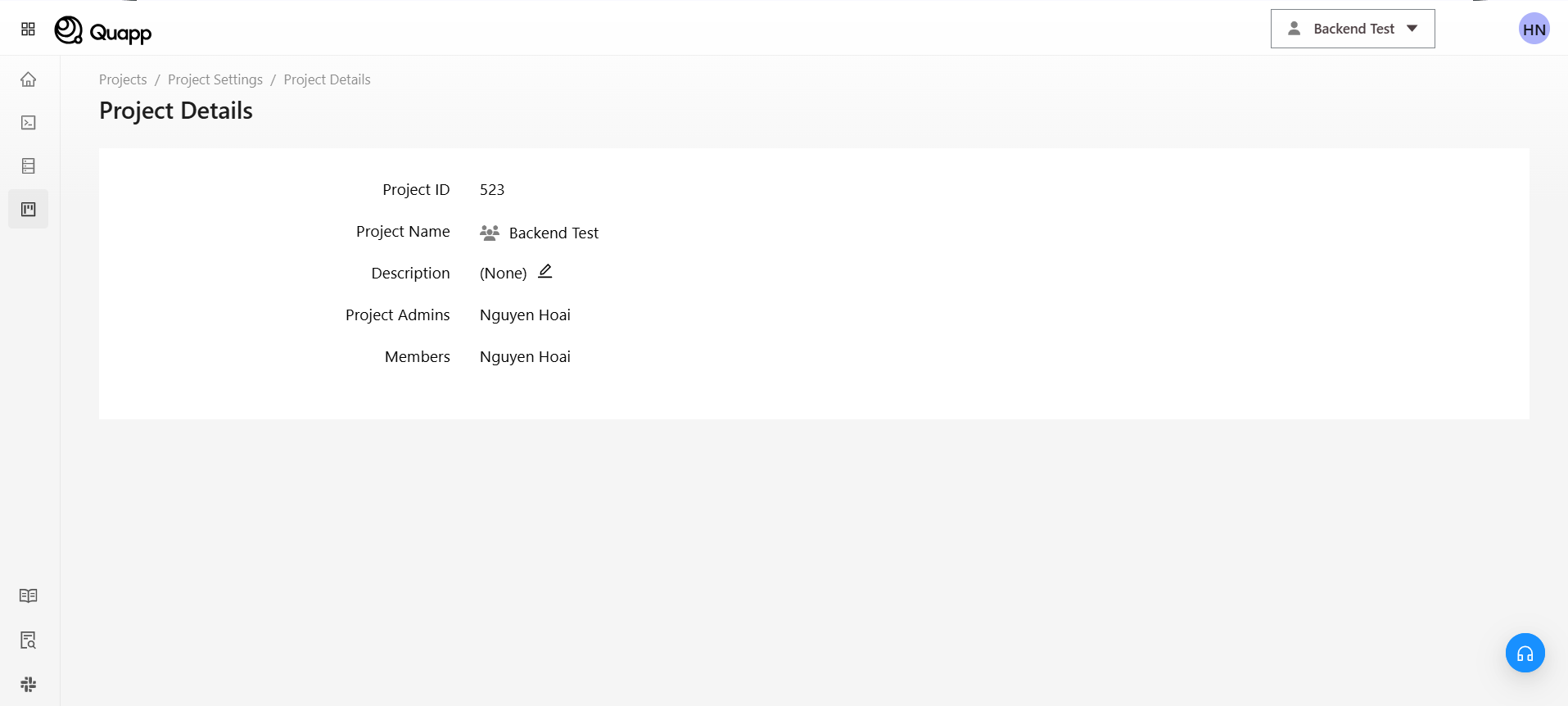
Task: Go to Home in sidebar
Action: tap(29, 79)
